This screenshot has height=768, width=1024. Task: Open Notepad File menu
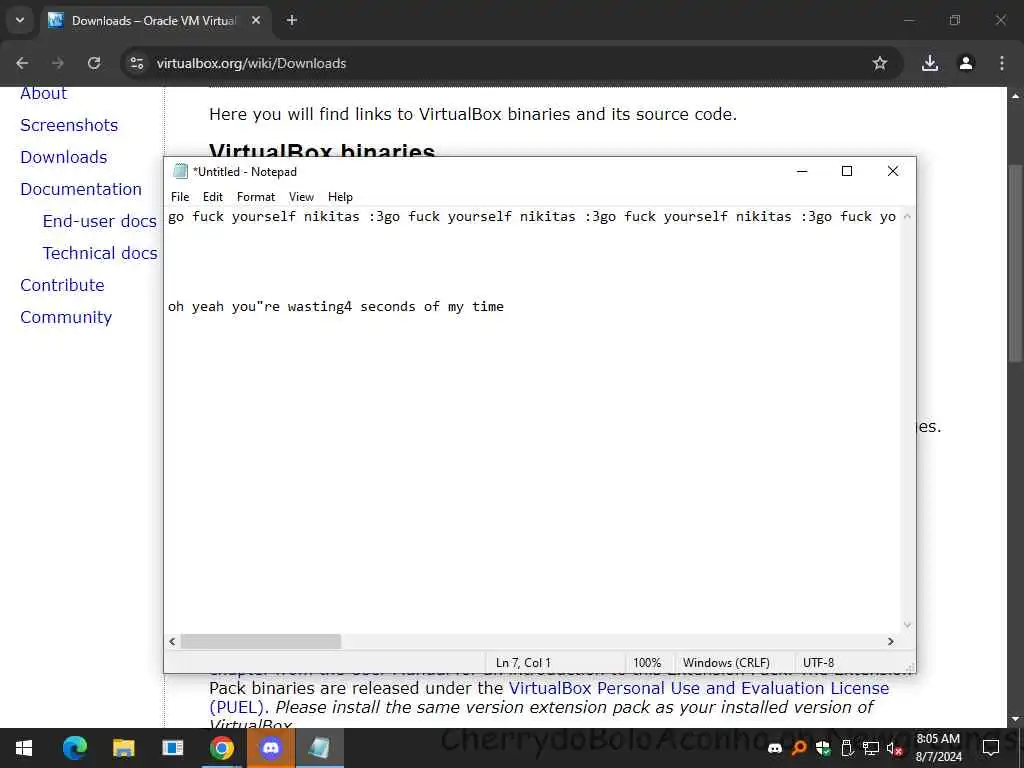pyautogui.click(x=180, y=197)
